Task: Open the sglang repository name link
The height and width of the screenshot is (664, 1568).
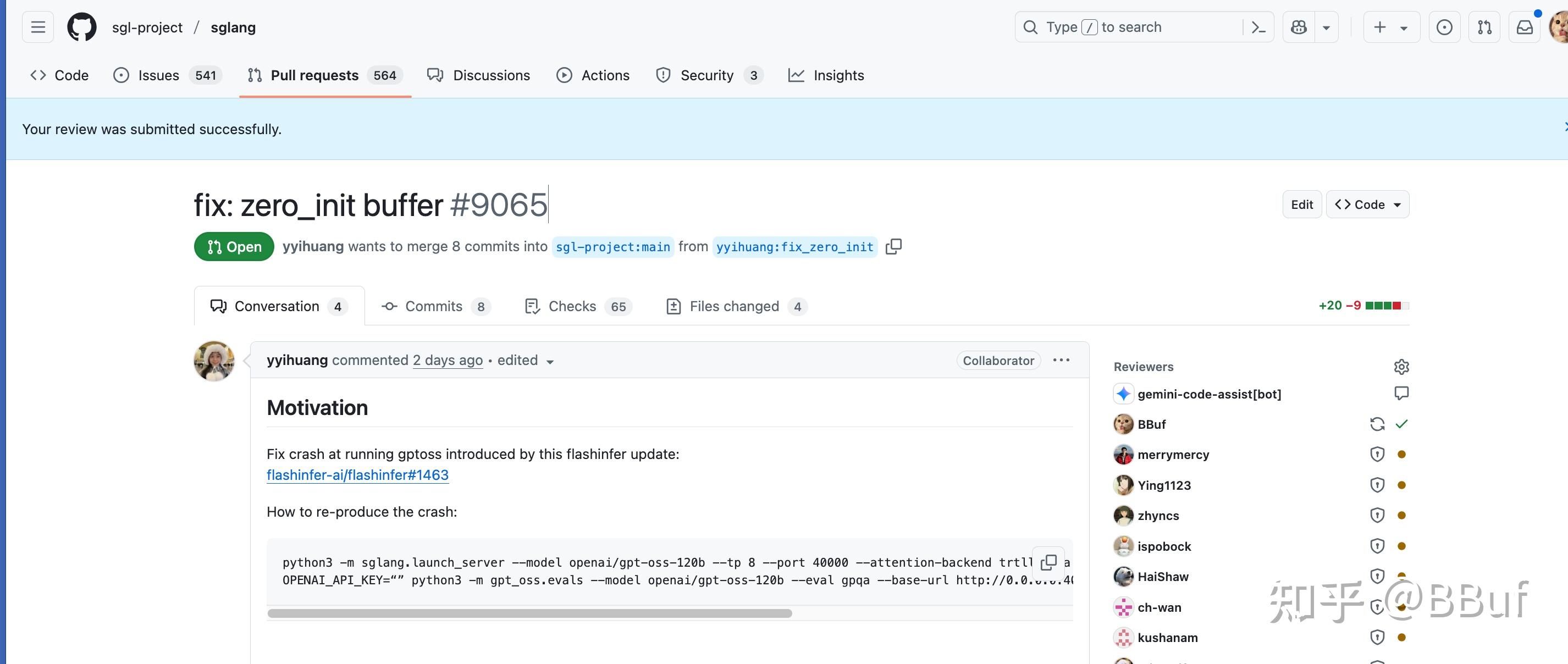Action: (x=233, y=27)
